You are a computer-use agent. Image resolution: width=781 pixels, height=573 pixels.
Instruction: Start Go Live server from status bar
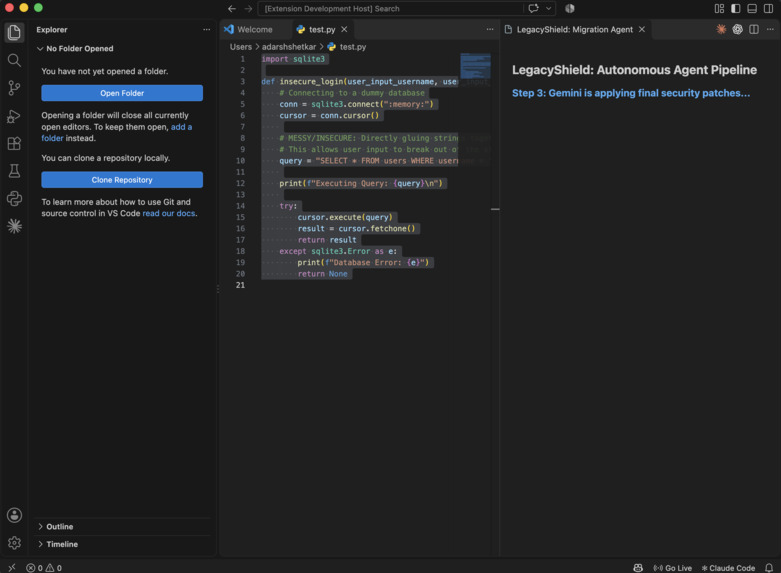point(672,568)
